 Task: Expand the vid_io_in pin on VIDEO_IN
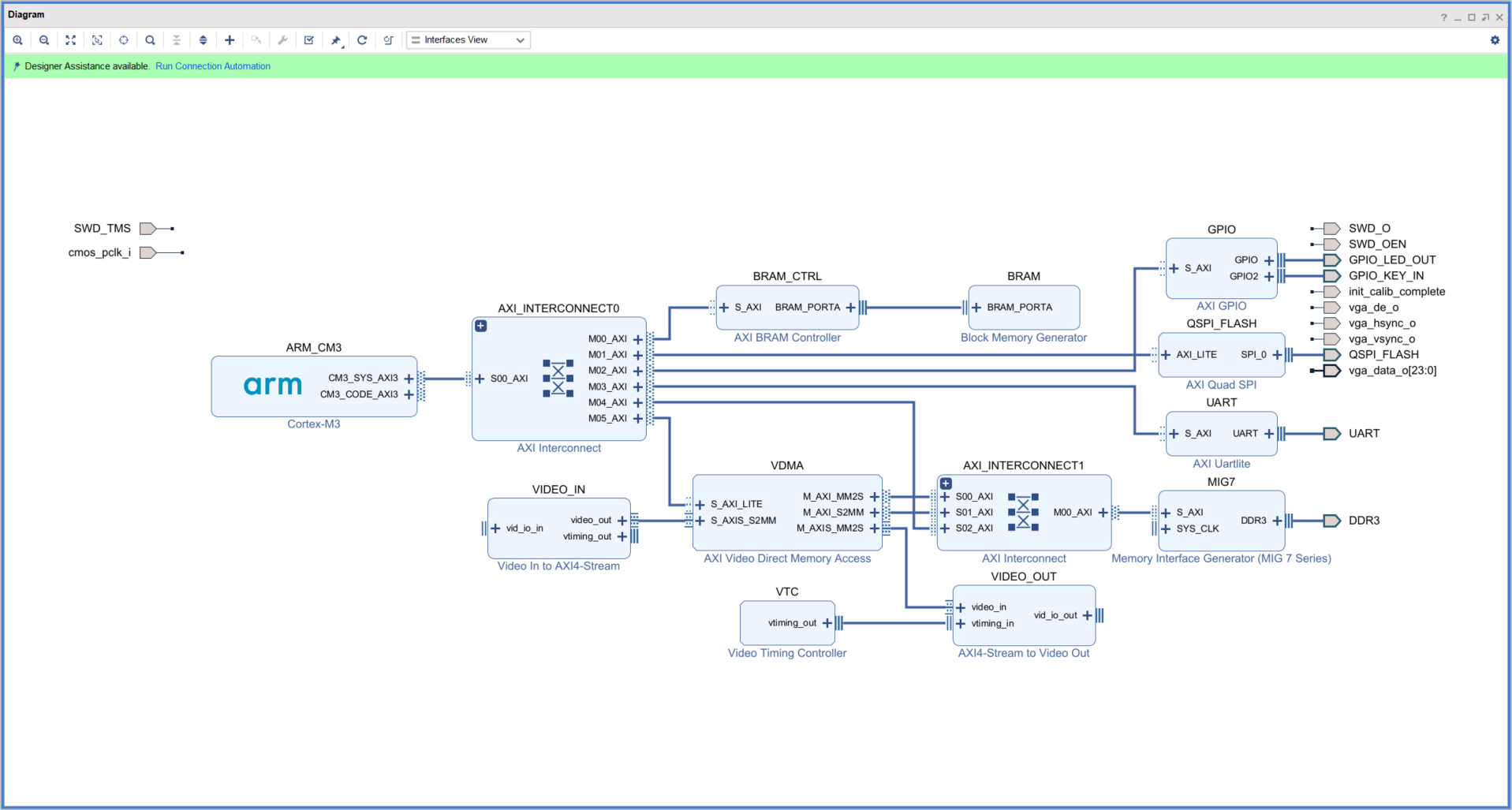click(495, 528)
